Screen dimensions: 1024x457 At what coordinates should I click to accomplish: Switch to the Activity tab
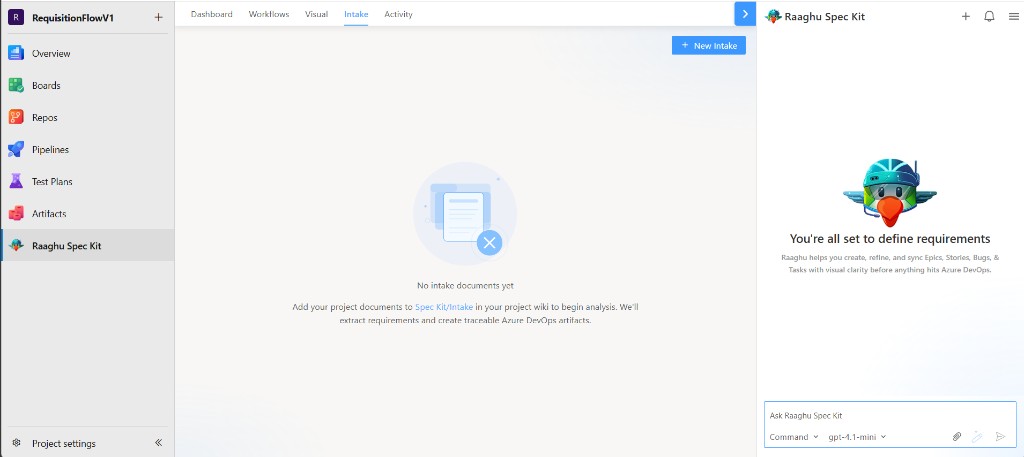coord(398,14)
